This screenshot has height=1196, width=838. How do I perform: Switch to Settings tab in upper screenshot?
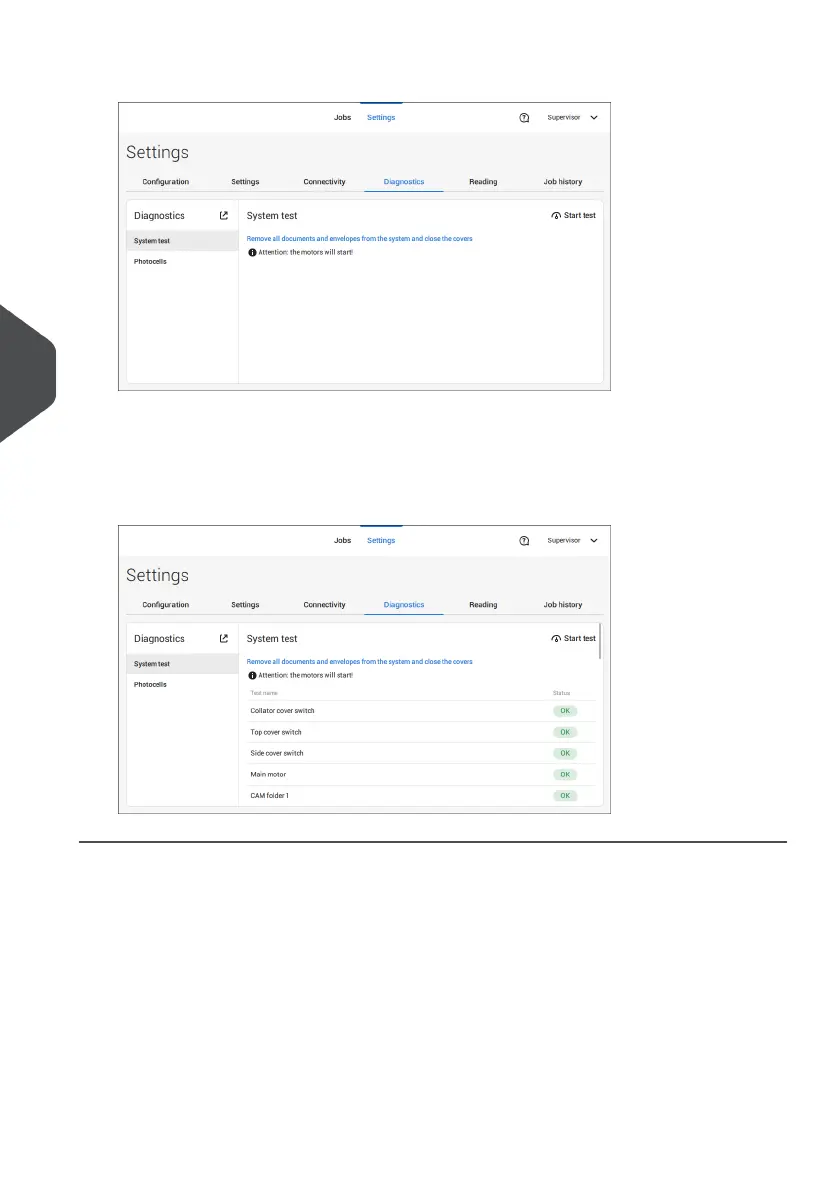245,182
